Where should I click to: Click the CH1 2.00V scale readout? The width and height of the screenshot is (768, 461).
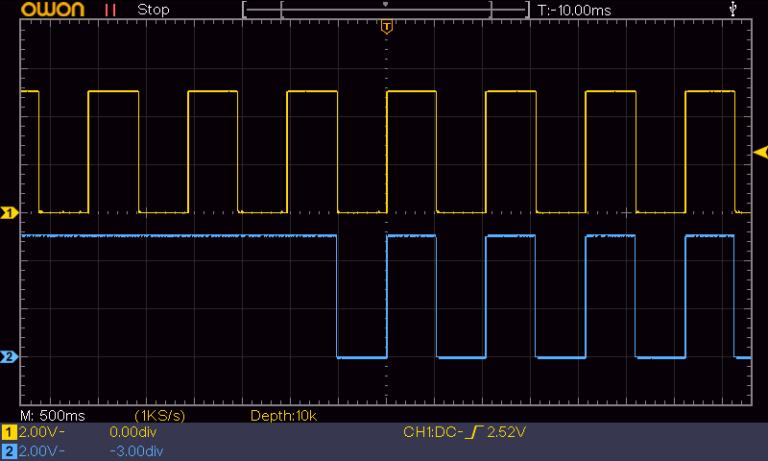42,433
